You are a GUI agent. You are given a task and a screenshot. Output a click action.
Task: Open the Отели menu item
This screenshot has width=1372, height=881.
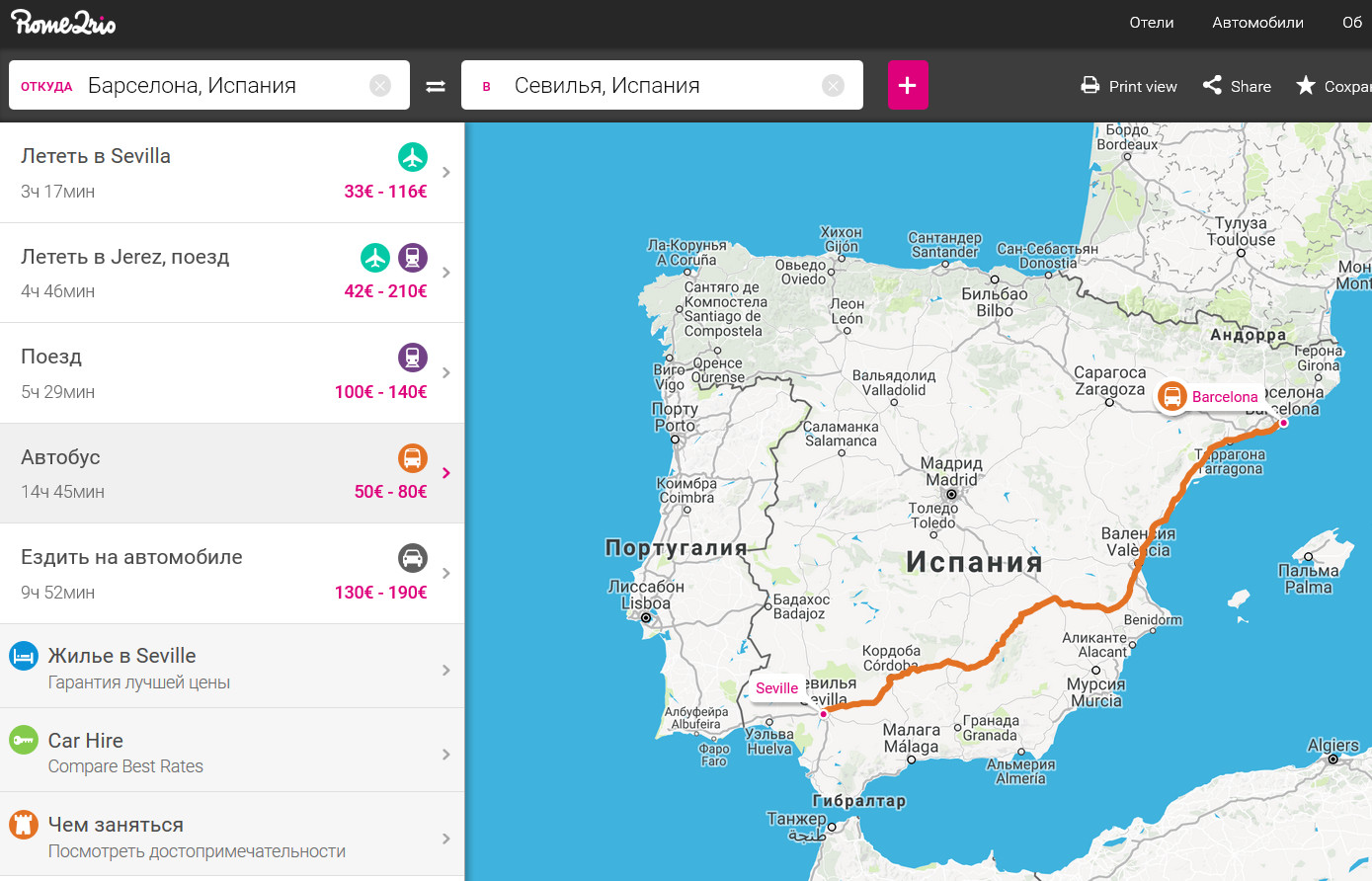(x=1151, y=23)
